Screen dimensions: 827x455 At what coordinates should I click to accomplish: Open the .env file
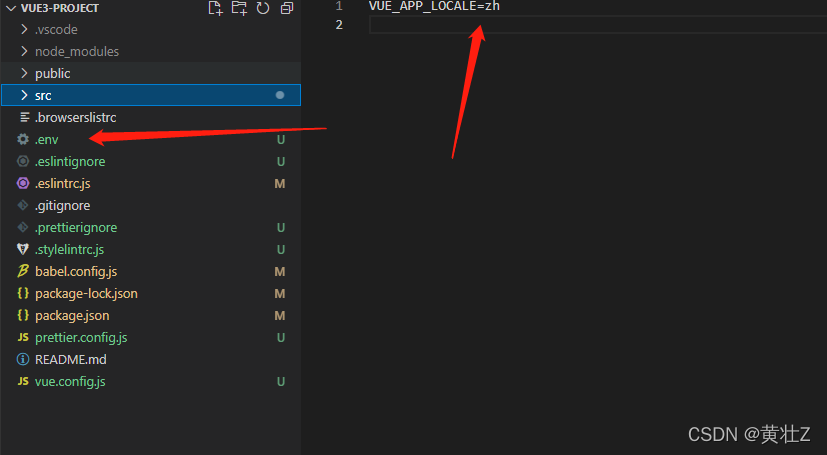(46, 140)
